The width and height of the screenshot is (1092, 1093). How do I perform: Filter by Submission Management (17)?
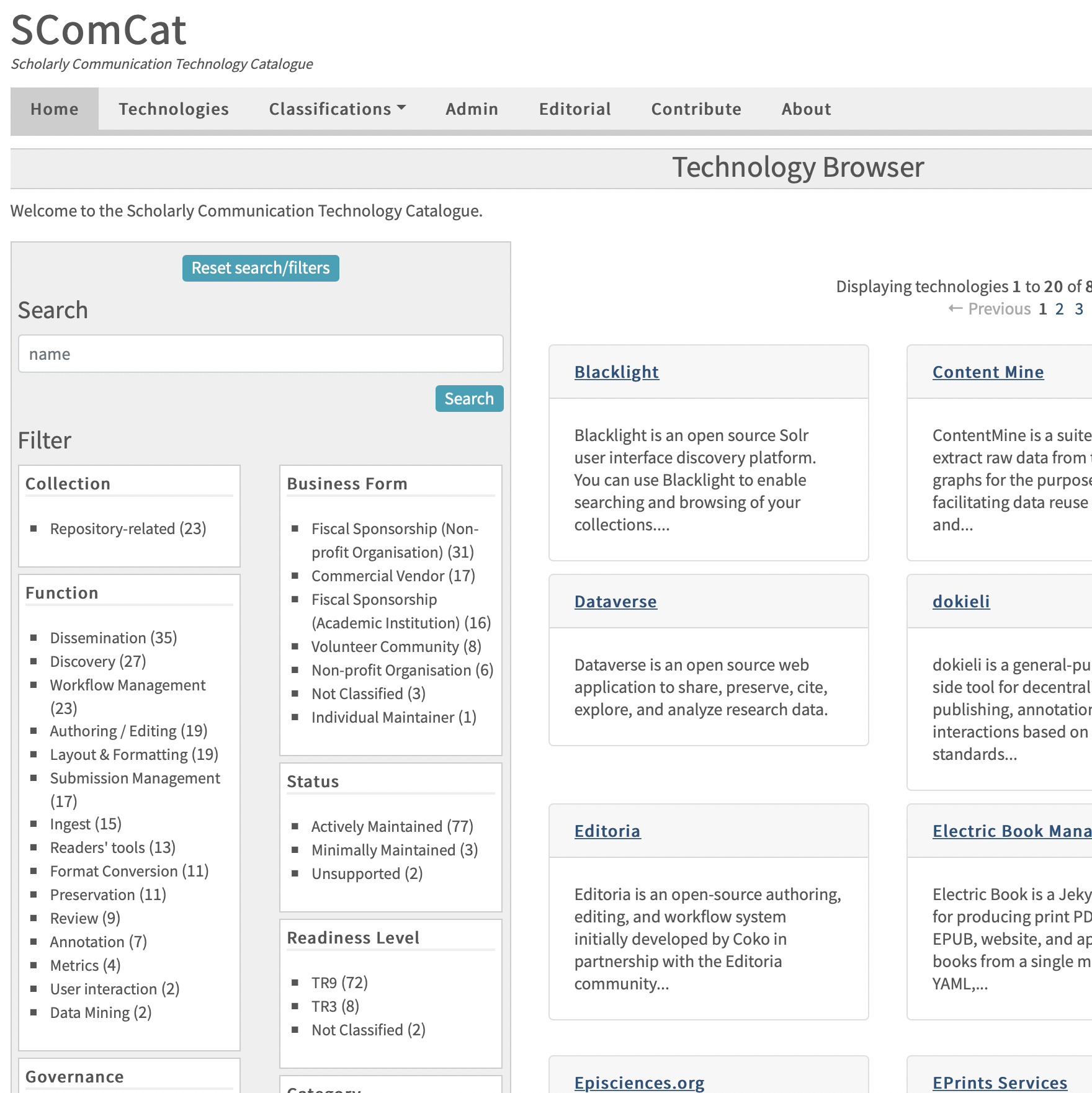coord(135,789)
